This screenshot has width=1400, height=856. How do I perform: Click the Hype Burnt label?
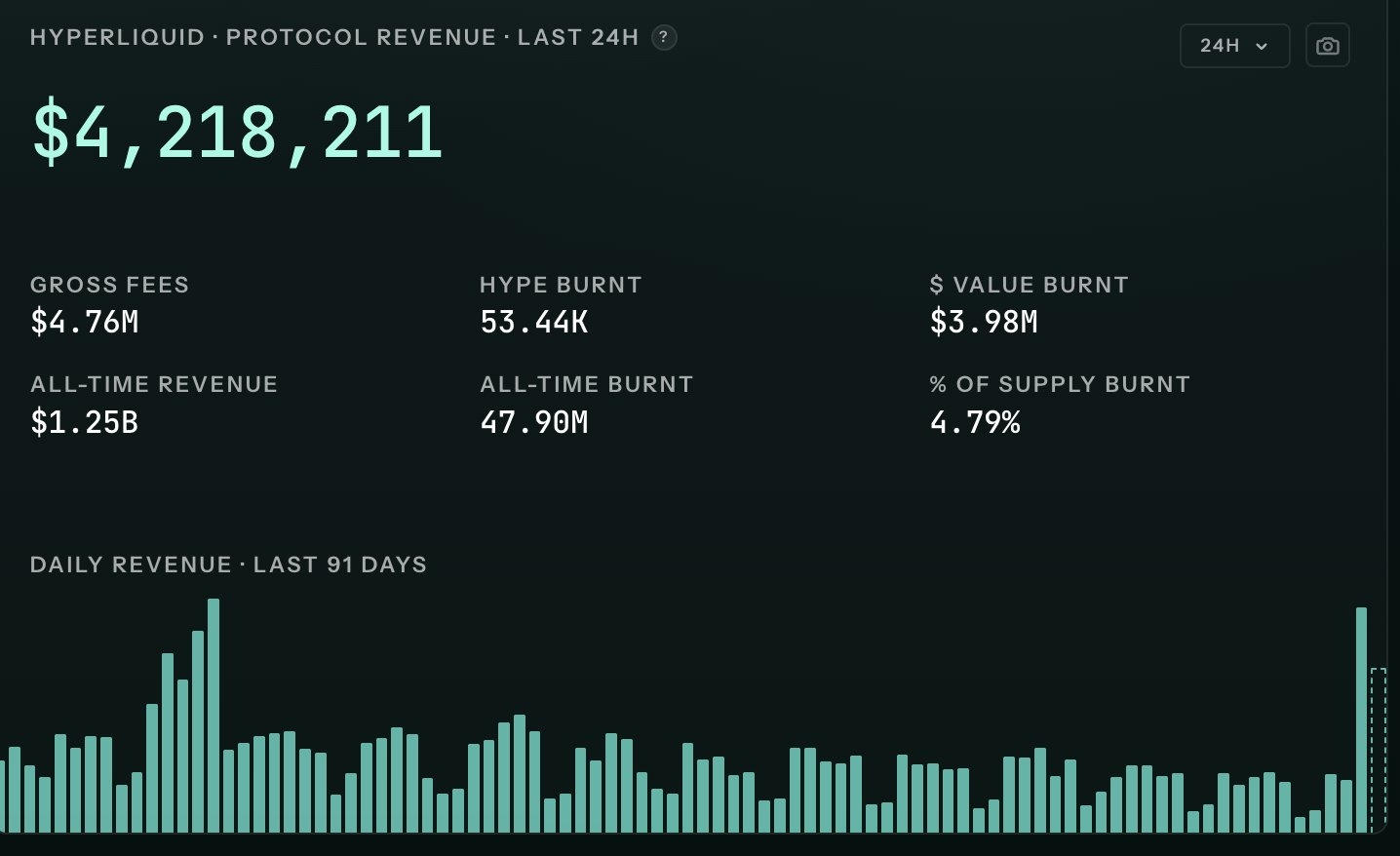[x=561, y=285]
